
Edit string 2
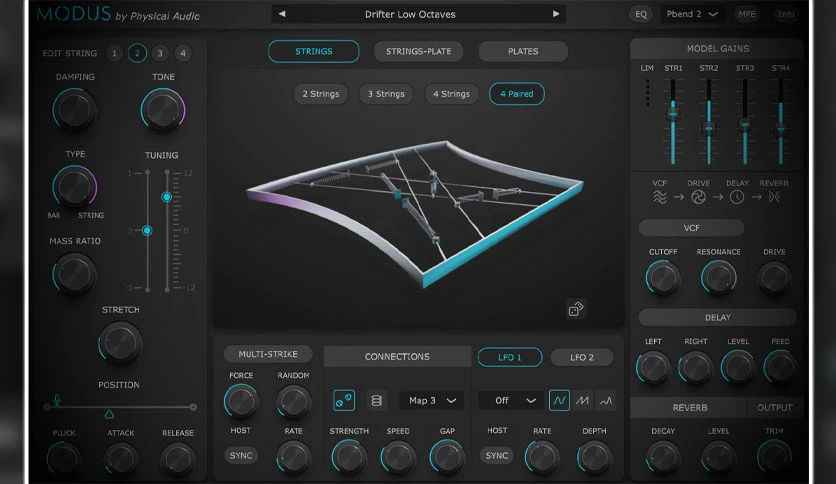click(x=137, y=53)
